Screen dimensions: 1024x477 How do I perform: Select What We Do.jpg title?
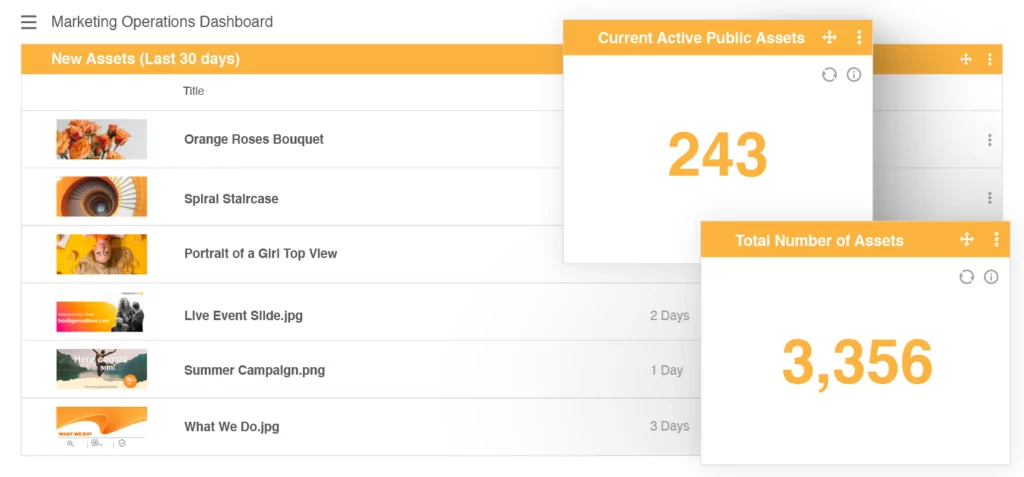pyautogui.click(x=231, y=427)
